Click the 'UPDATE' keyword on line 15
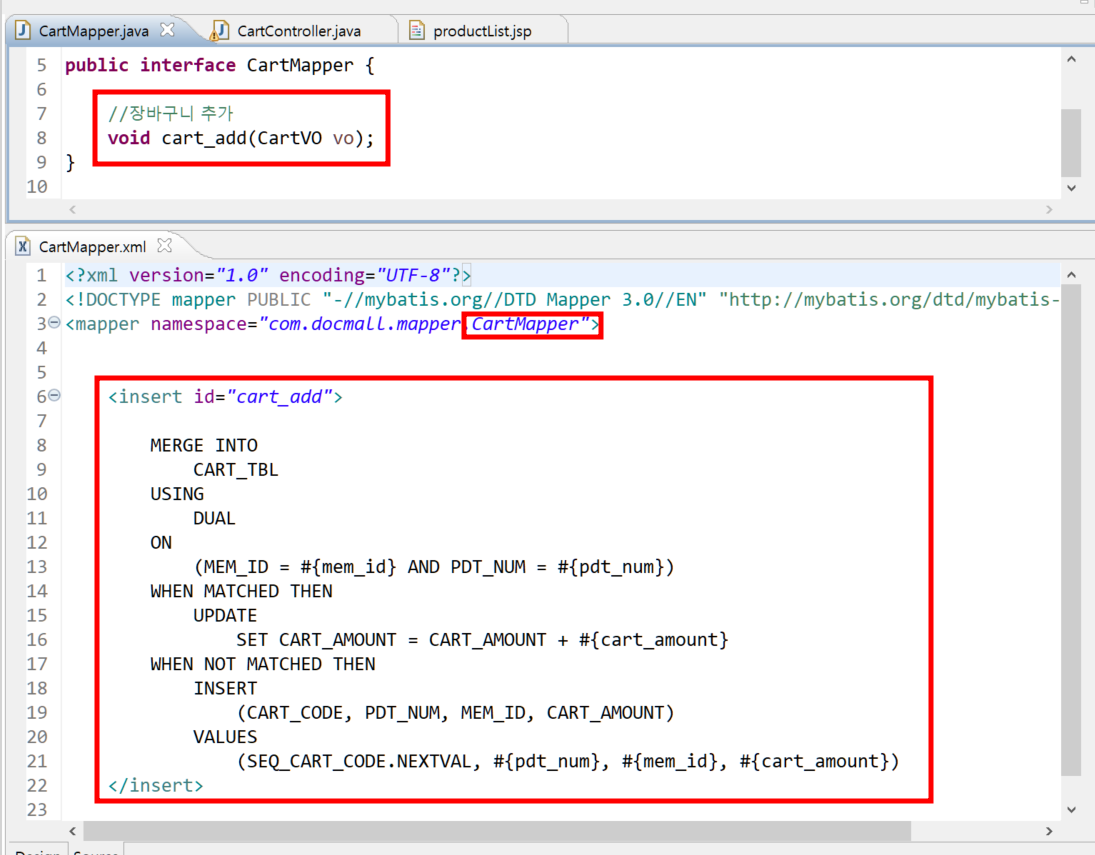This screenshot has width=1095, height=855. coord(225,615)
